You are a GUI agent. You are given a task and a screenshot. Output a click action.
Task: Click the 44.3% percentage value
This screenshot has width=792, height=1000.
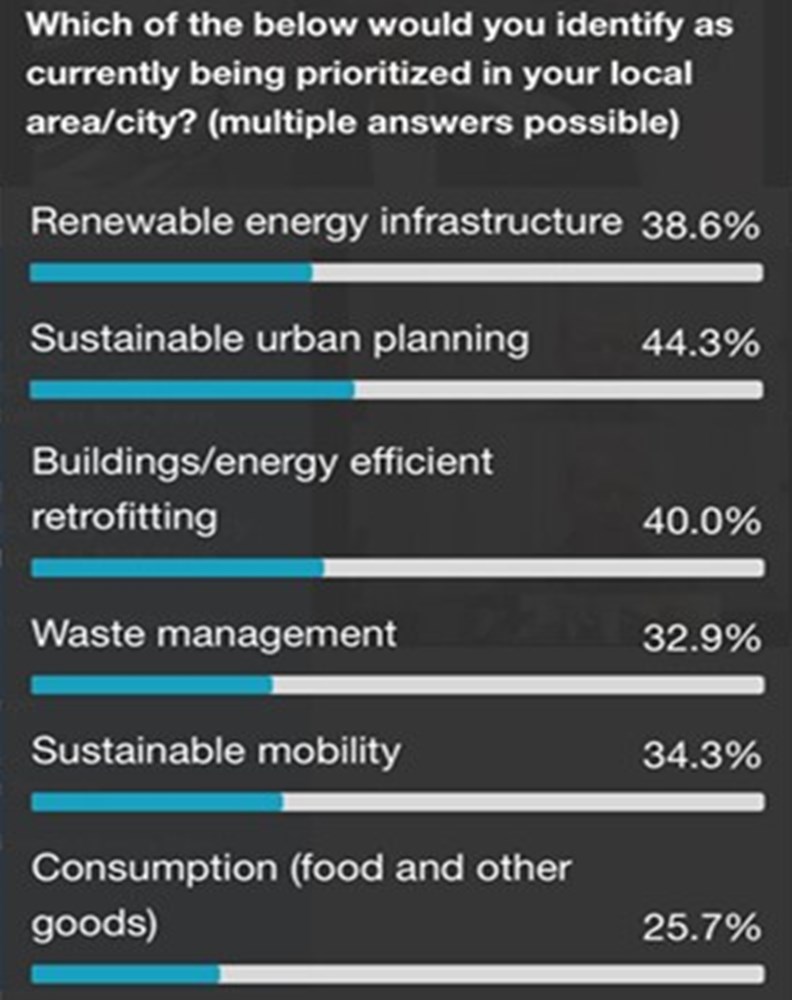point(700,344)
